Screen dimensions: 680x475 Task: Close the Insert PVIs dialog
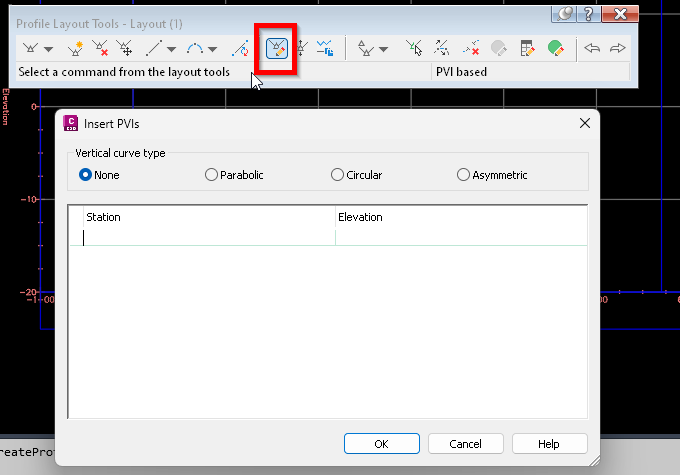585,123
